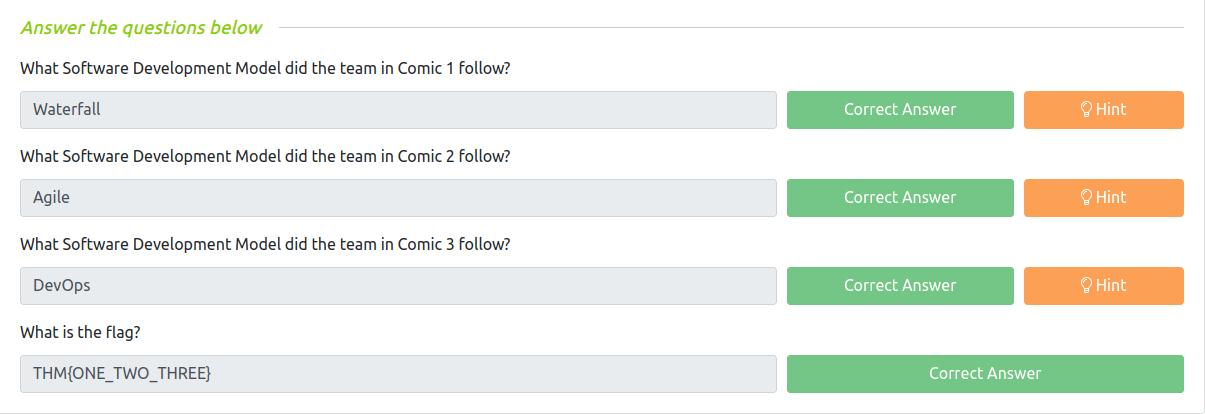Click the lightbulb icon beside Comic 1 answer
Image resolution: width=1205 pixels, height=414 pixels.
[x=1086, y=110]
